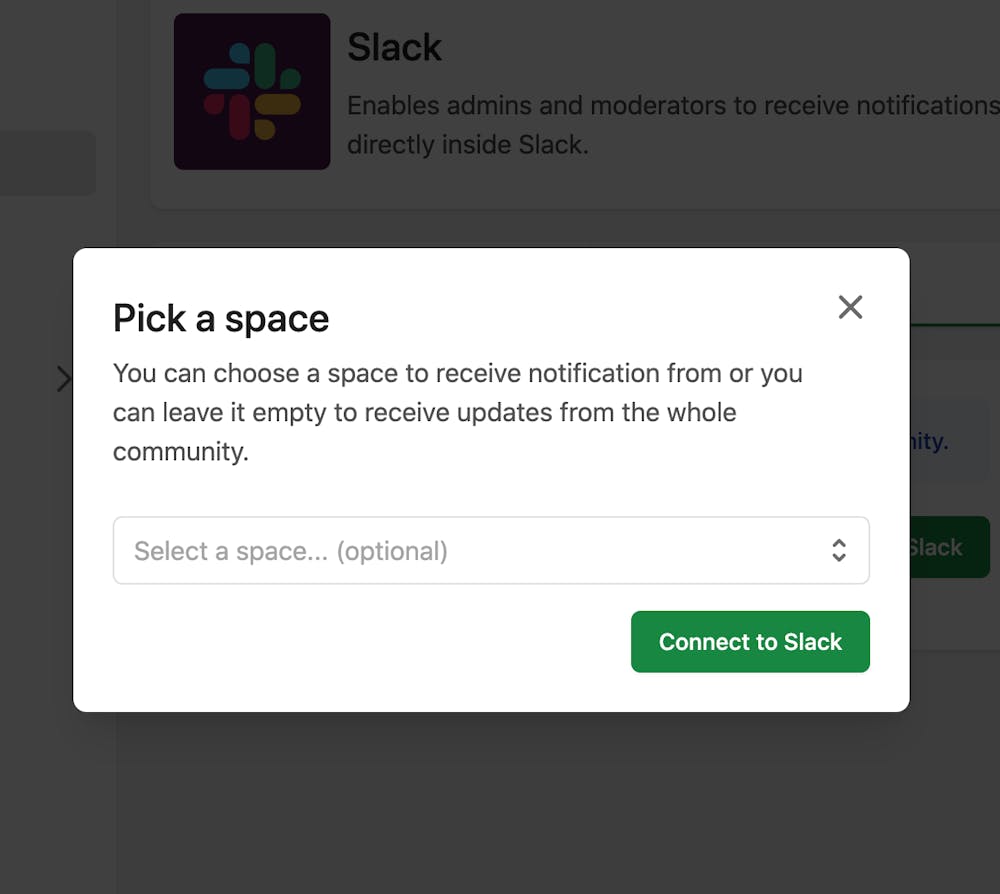Click the large "Slack" integration heading
The height and width of the screenshot is (894, 1000).
pyautogui.click(x=394, y=48)
